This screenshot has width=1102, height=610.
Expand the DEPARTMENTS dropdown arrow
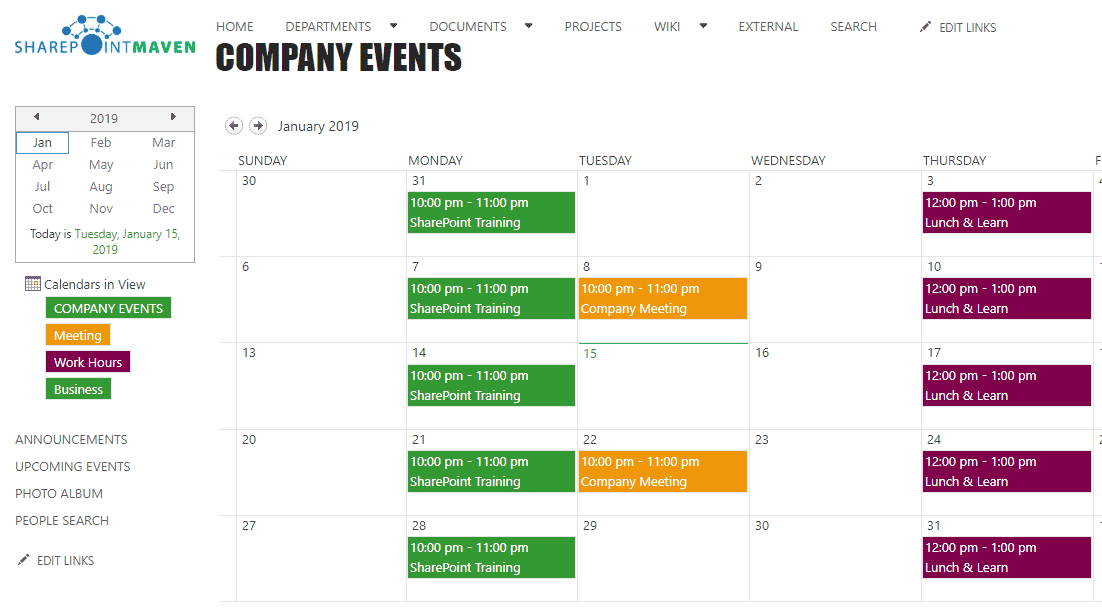394,26
